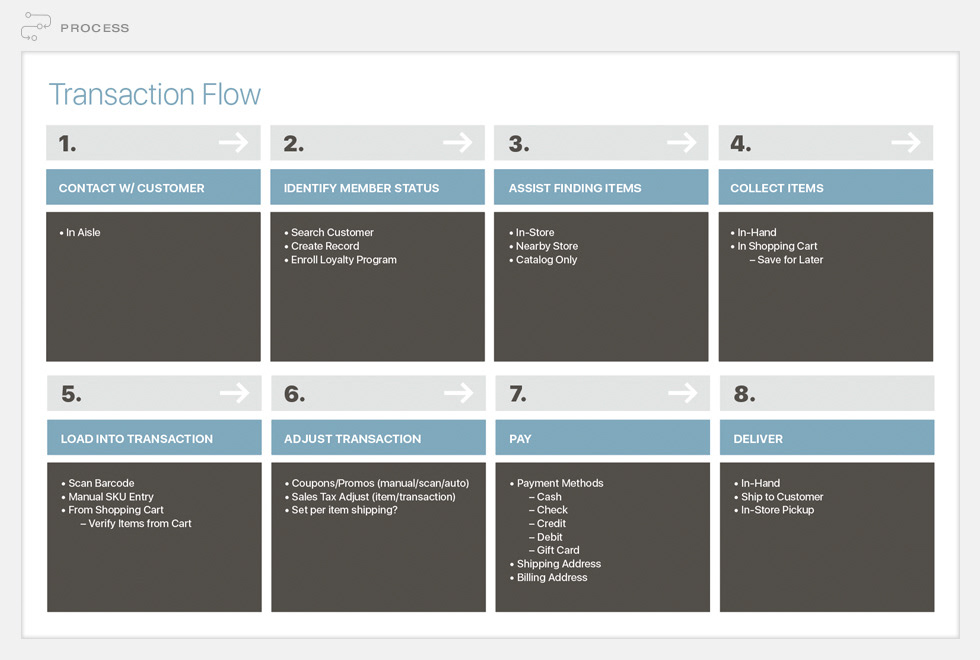Click the arrow icon in step 7 header
980x660 pixels.
tap(682, 393)
